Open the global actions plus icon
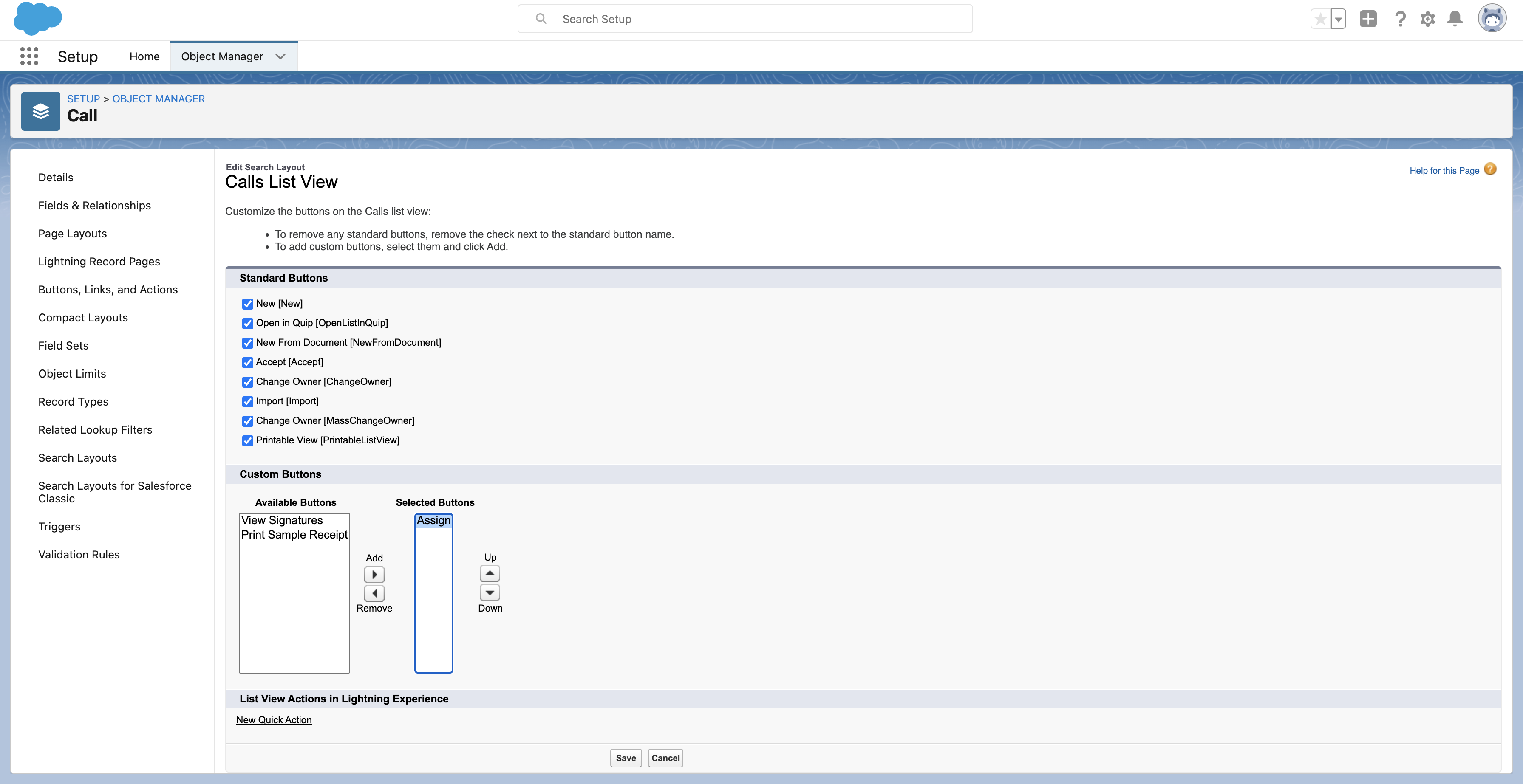The height and width of the screenshot is (784, 1523). [1367, 19]
